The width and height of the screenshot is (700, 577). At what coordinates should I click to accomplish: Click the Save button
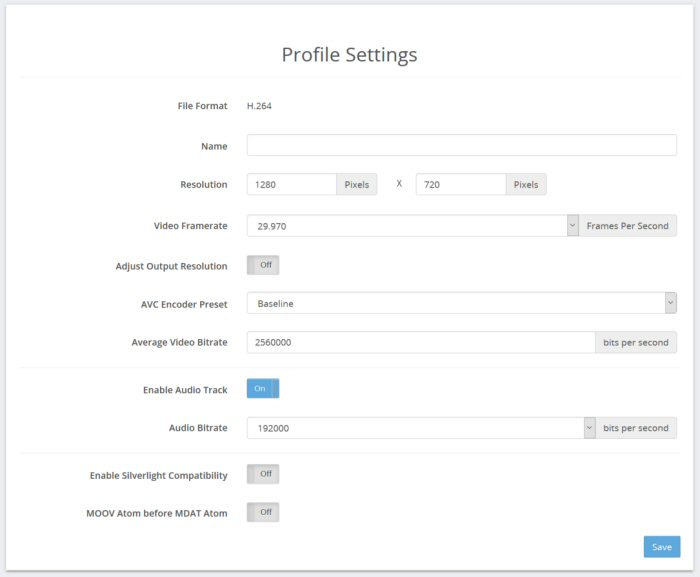pyautogui.click(x=662, y=547)
